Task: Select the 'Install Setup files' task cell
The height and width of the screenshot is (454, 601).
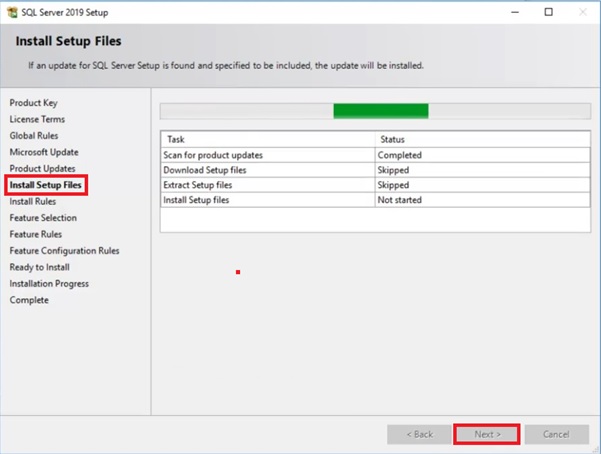Action: (x=268, y=200)
